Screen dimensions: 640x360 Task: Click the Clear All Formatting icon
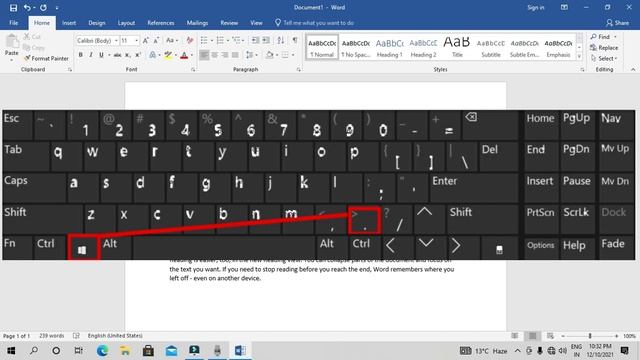(x=189, y=40)
